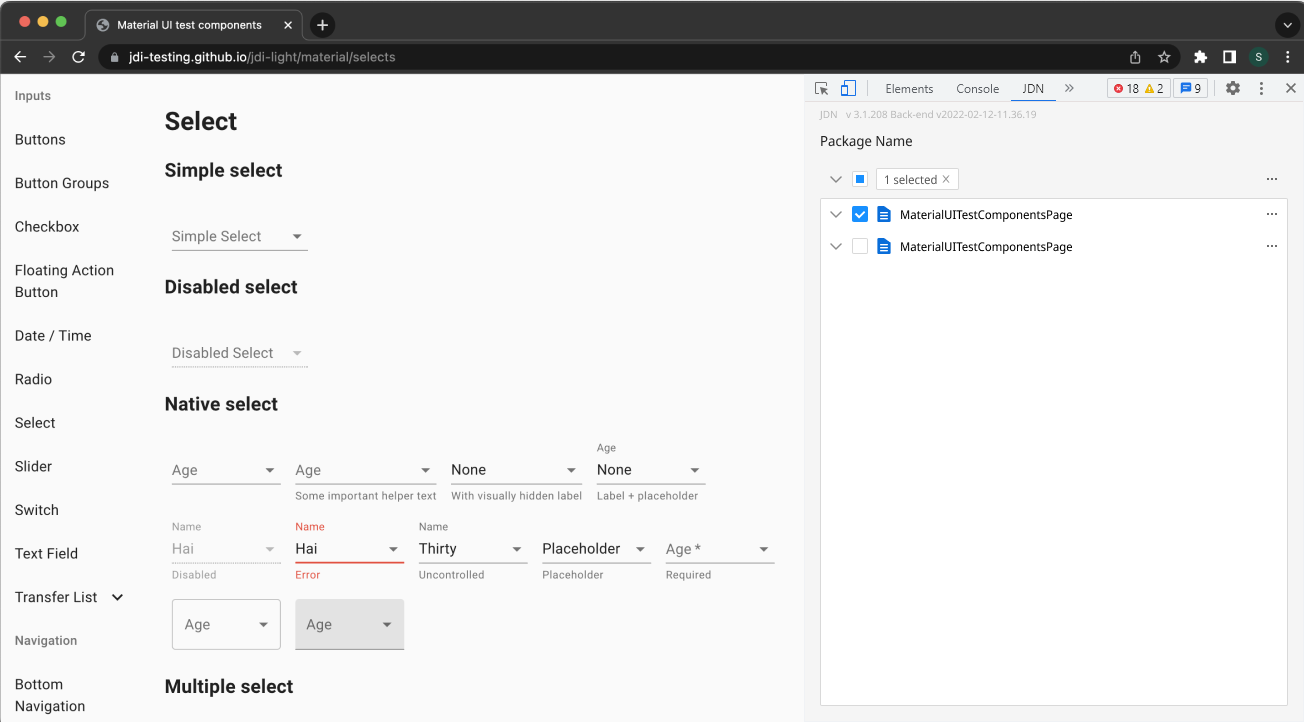Switch to the Elements tab

click(909, 88)
